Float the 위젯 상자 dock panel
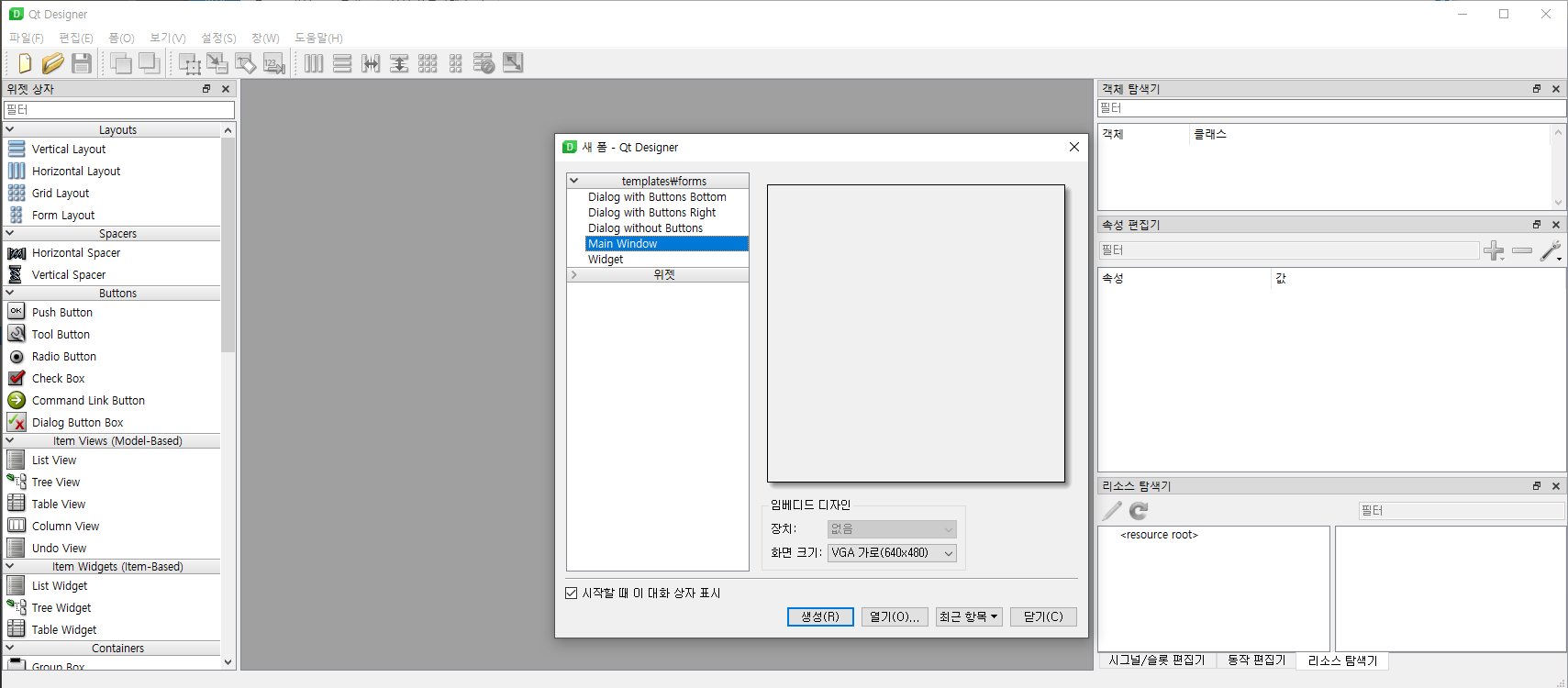This screenshot has width=1568, height=688. (x=206, y=89)
